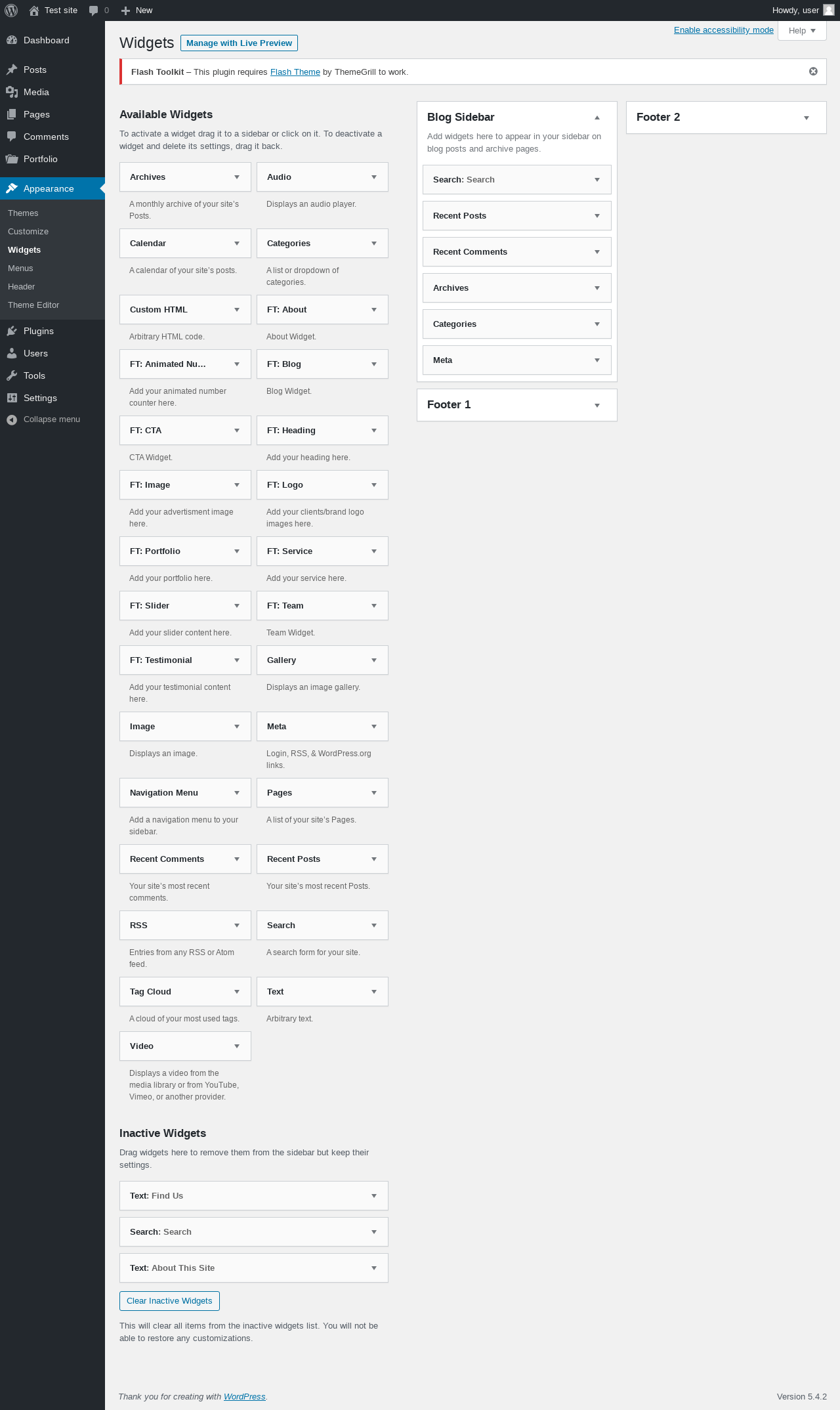Click the WordPress logo icon
Viewport: 840px width, 1410px height.
tap(11, 11)
